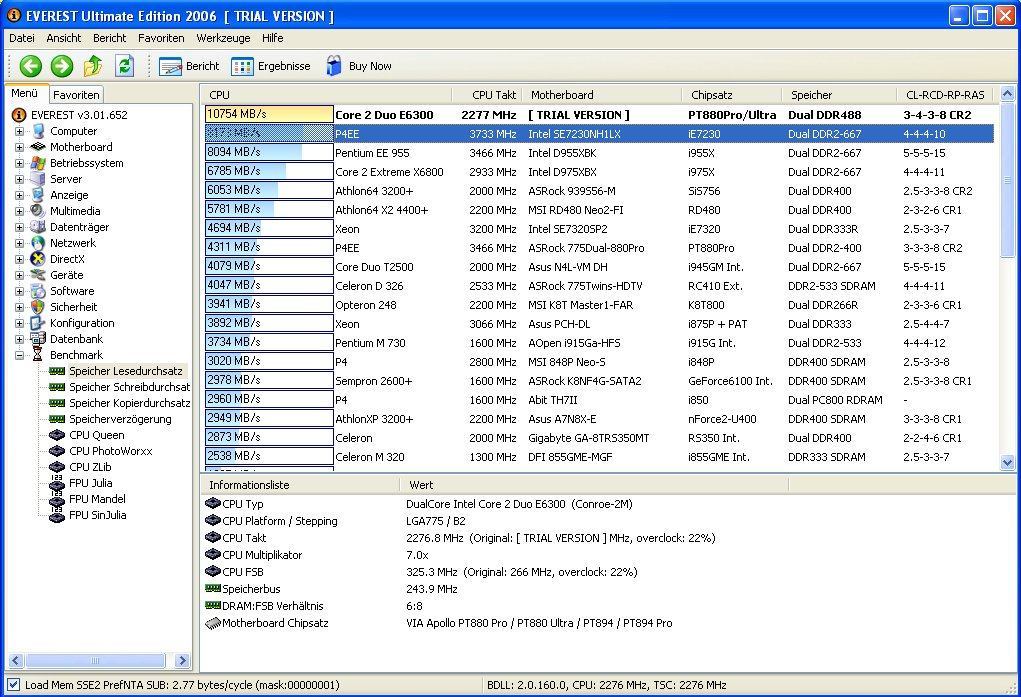Screen dimensions: 1021x697
Task: Select the Software disc icon
Action: 38,291
